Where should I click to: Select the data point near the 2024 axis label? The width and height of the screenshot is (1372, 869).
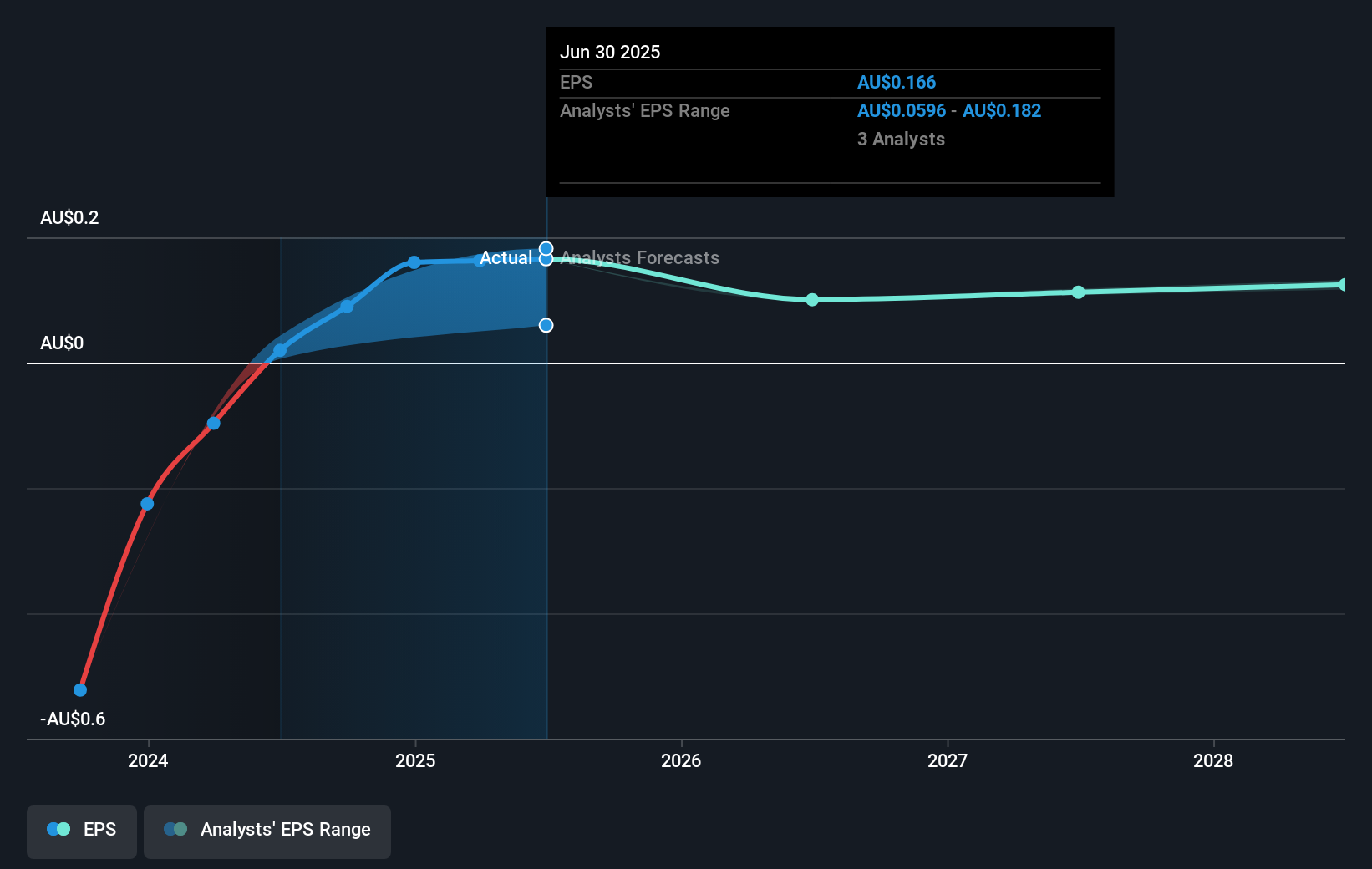(x=147, y=503)
